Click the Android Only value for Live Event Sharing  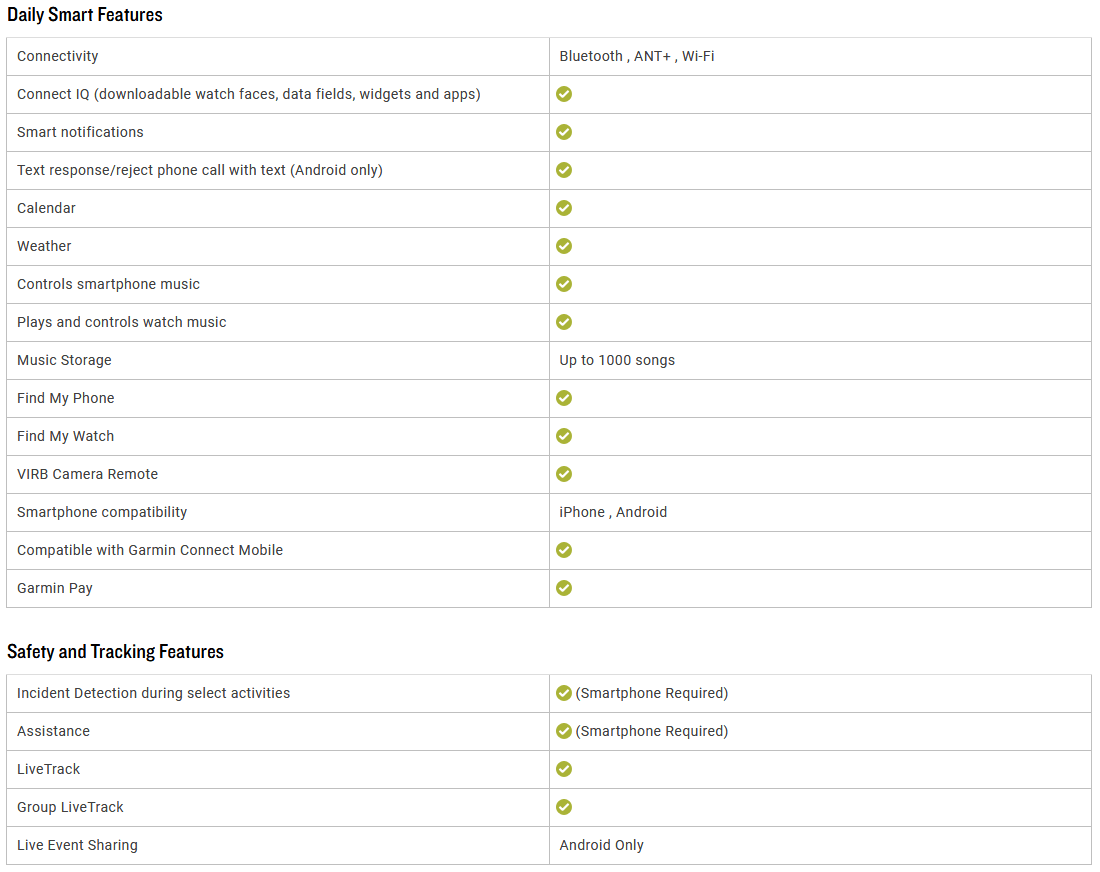[601, 845]
